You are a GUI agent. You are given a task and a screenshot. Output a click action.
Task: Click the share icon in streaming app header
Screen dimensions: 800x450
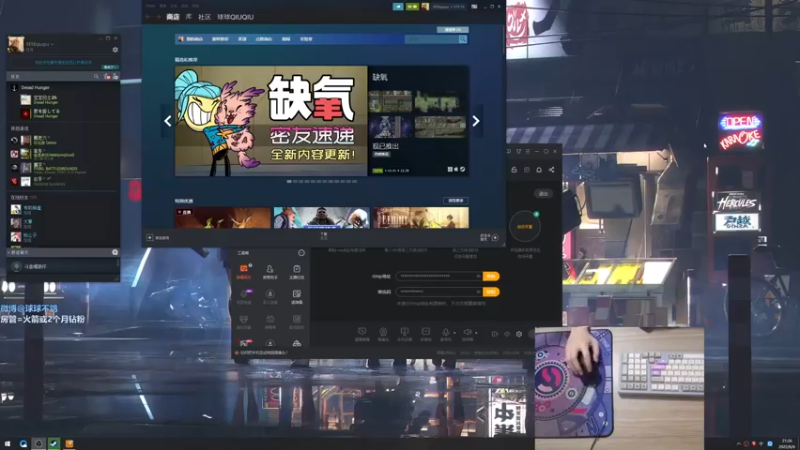[x=552, y=170]
